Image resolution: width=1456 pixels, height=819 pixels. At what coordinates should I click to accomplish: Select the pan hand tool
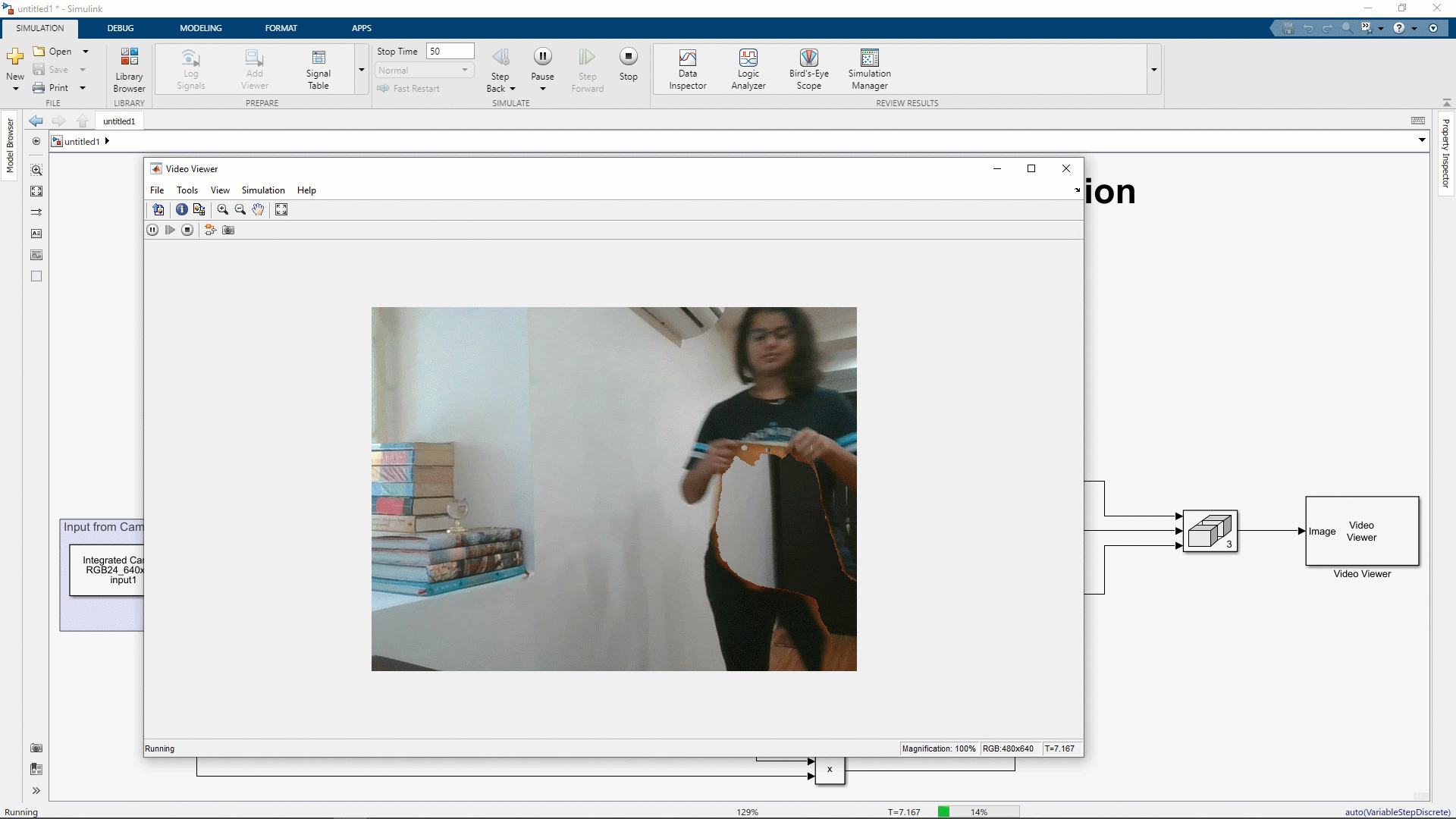[x=259, y=209]
